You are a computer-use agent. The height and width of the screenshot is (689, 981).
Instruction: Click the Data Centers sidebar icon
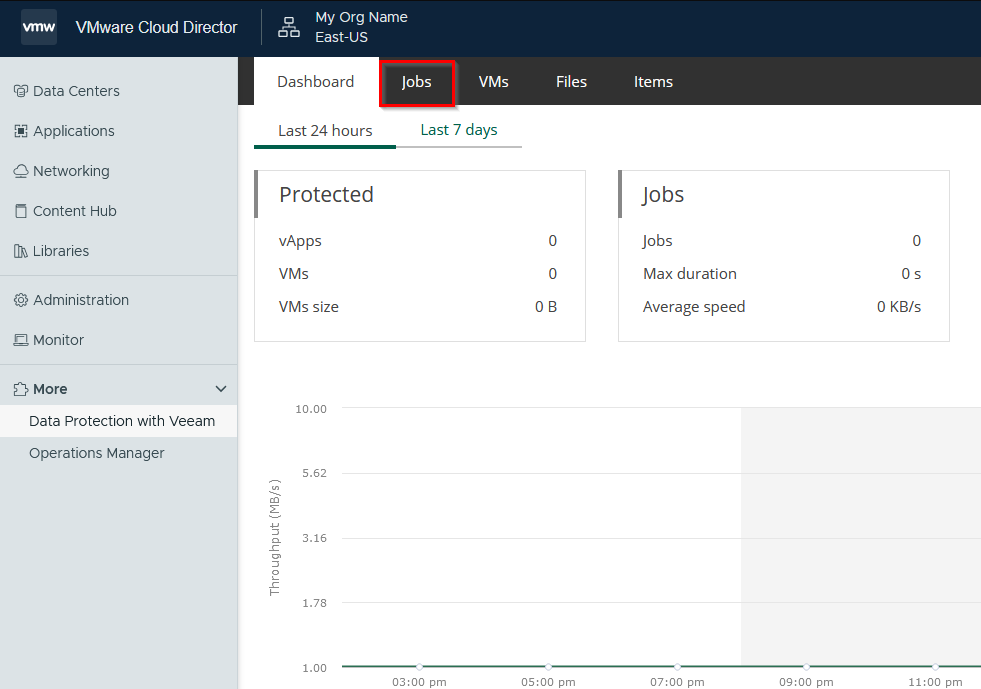[x=21, y=91]
